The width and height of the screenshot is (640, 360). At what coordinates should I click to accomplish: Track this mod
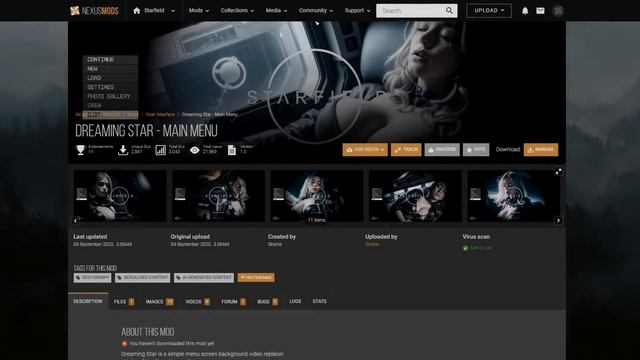coord(406,150)
